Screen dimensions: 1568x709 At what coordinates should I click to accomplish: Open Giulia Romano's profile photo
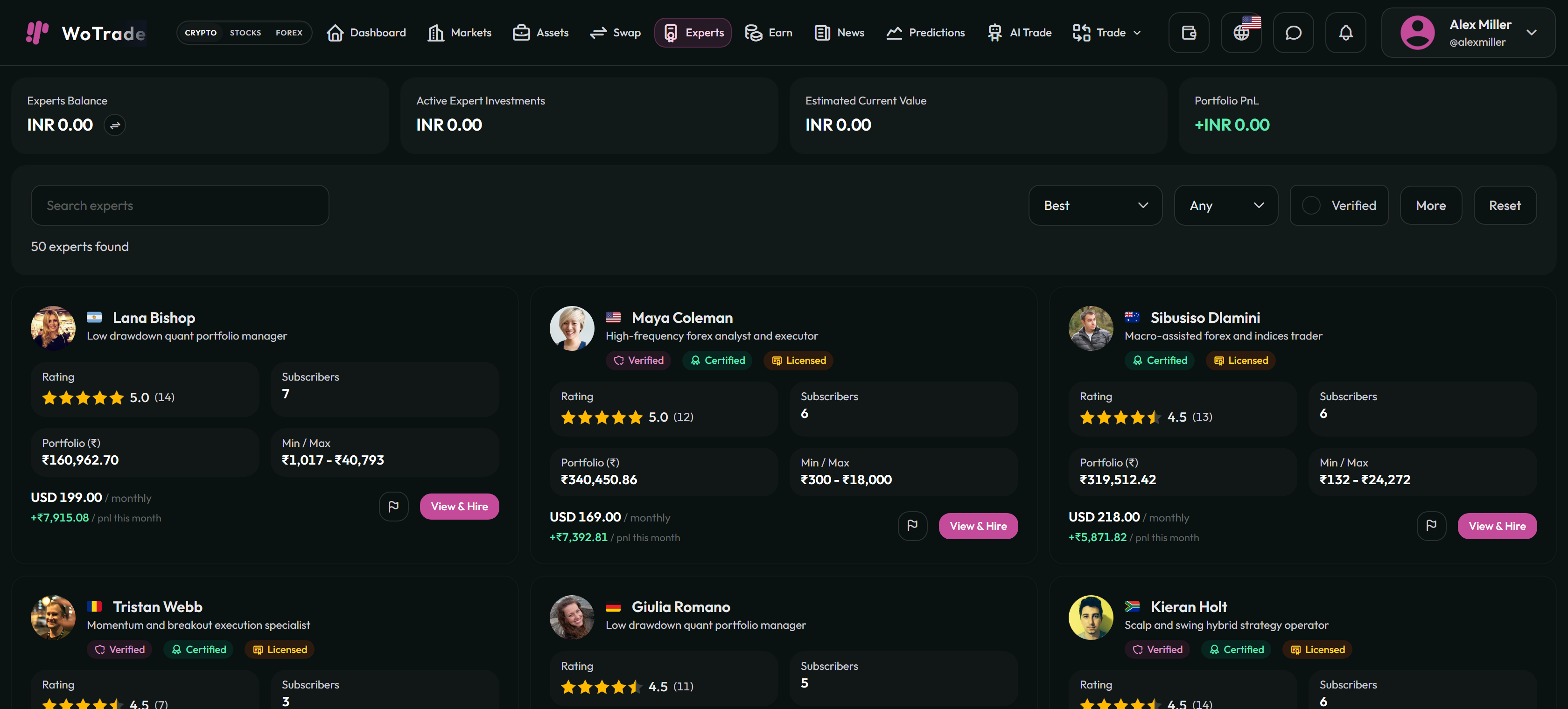coord(572,618)
